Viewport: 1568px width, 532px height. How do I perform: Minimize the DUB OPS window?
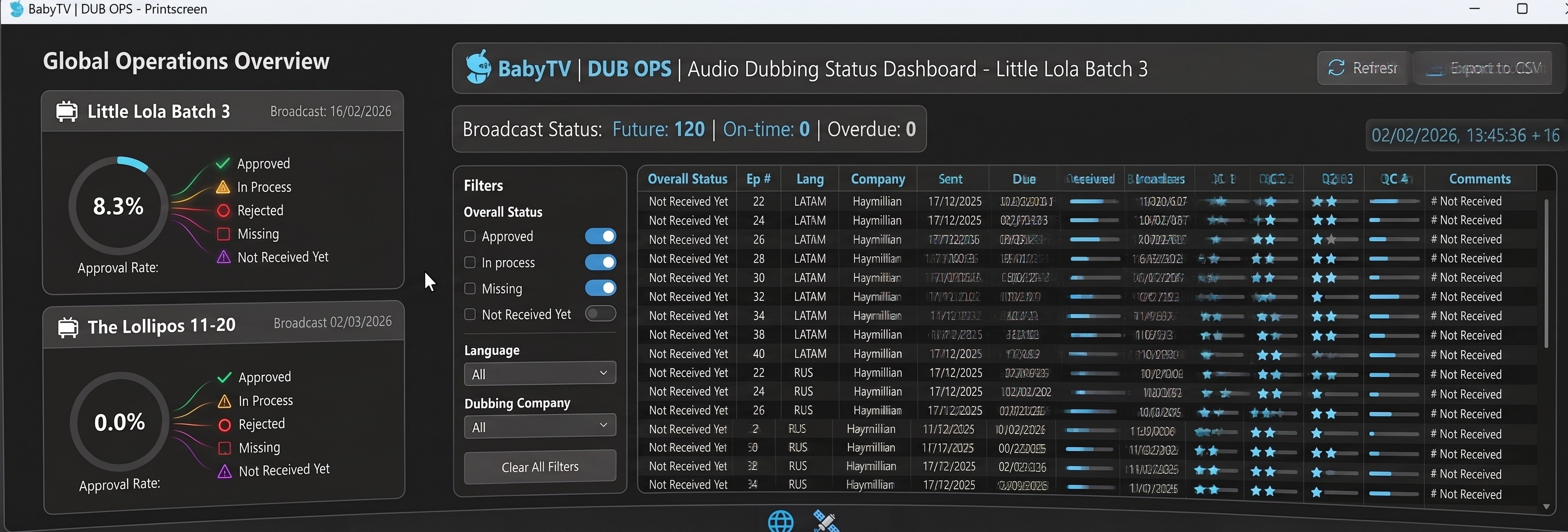[1474, 9]
